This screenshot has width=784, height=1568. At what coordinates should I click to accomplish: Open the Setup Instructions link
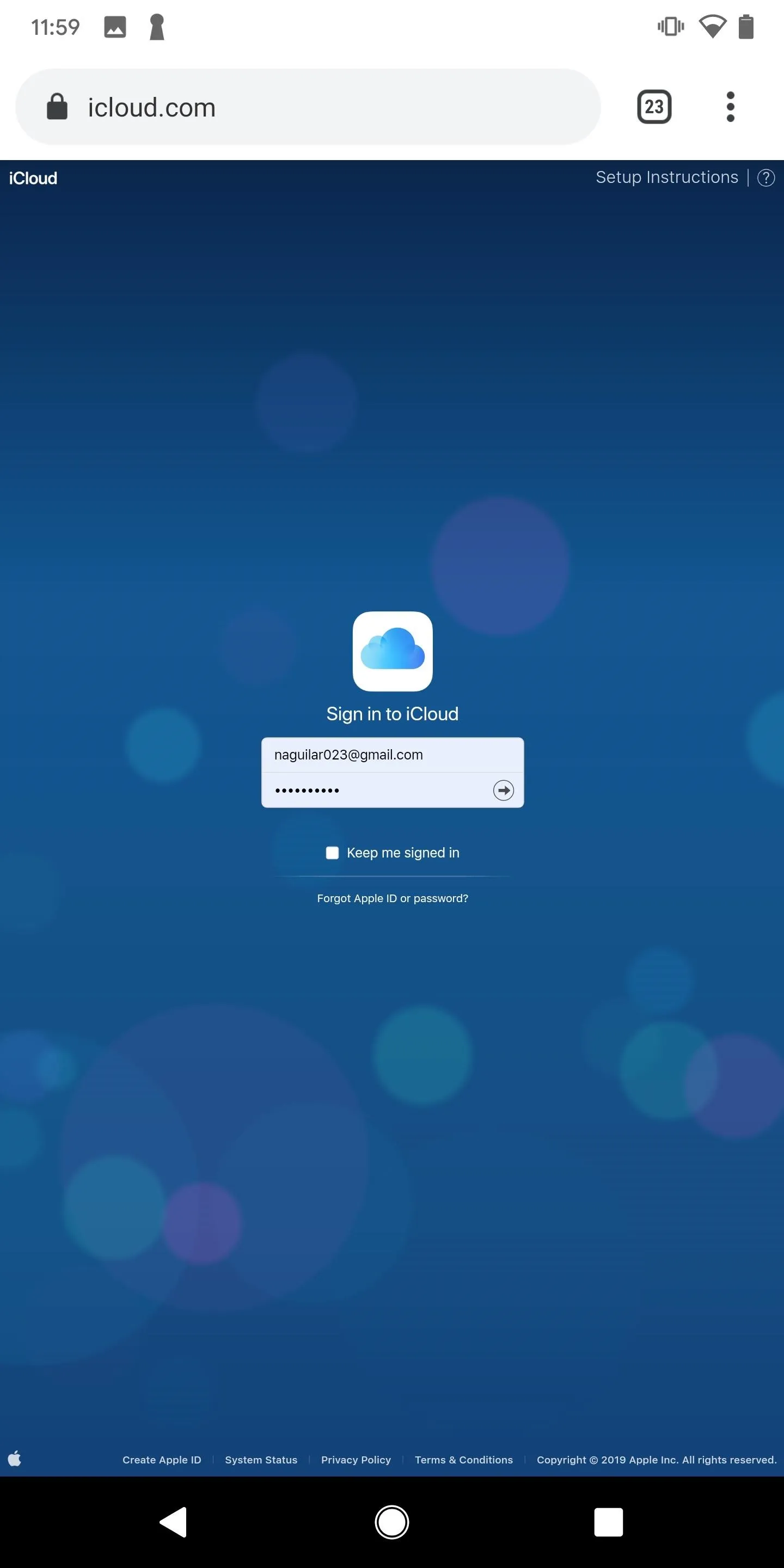point(666,177)
